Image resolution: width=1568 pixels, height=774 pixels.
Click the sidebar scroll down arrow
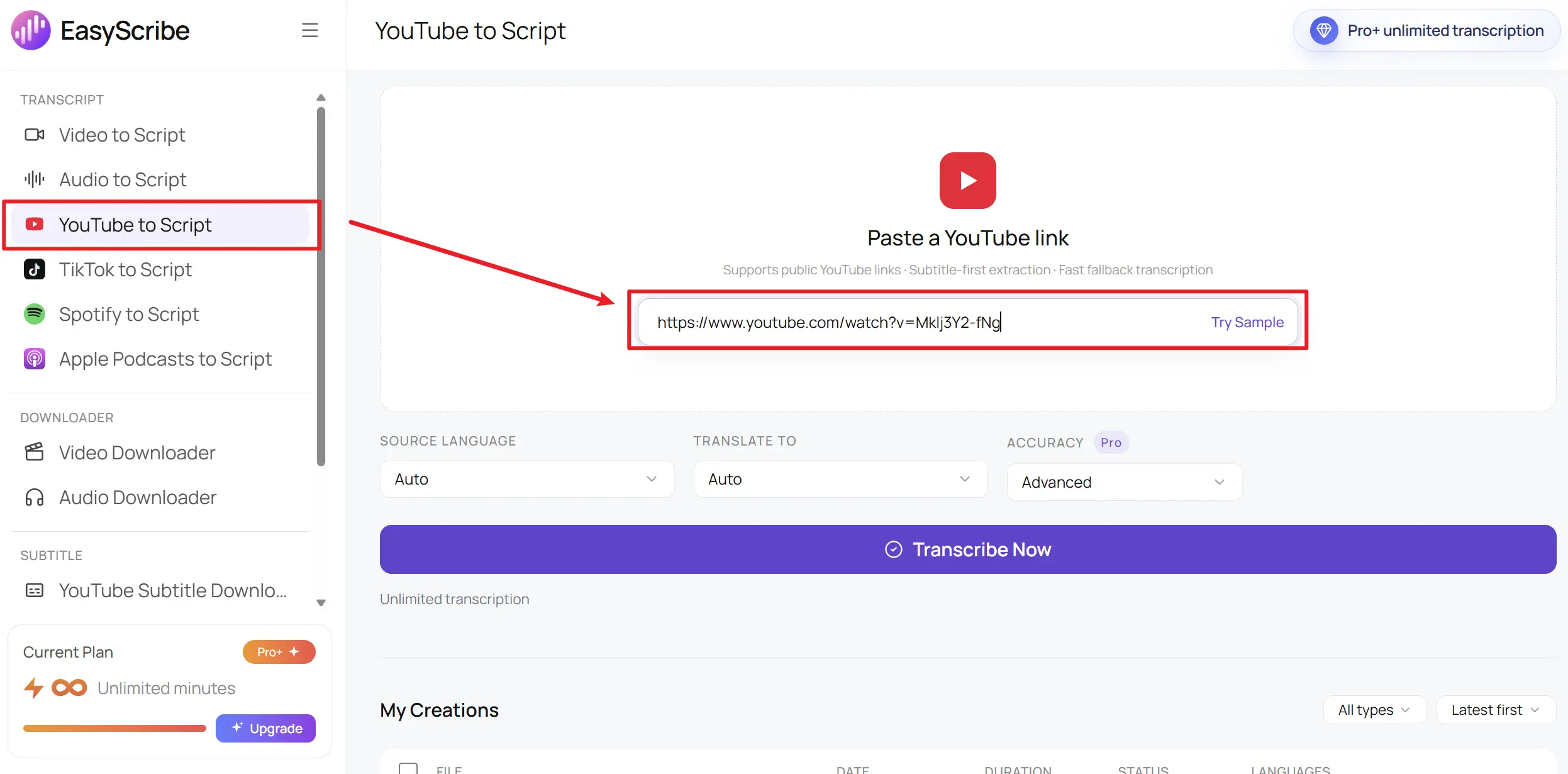click(321, 603)
